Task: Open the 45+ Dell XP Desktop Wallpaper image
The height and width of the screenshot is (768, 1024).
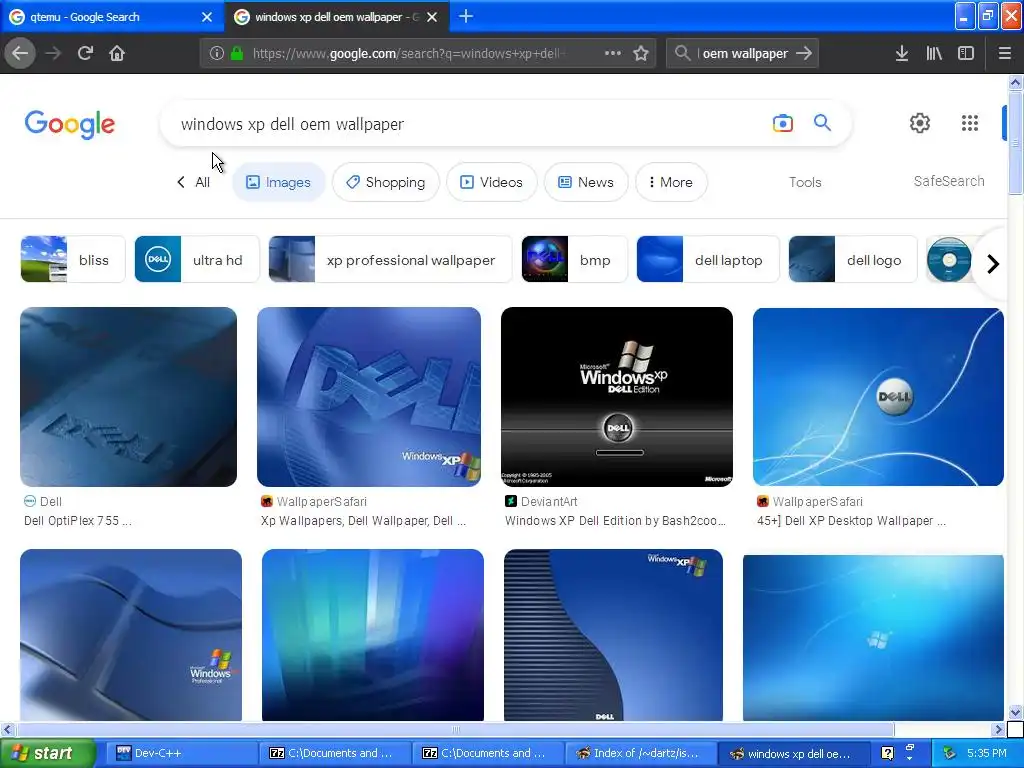Action: click(x=878, y=396)
